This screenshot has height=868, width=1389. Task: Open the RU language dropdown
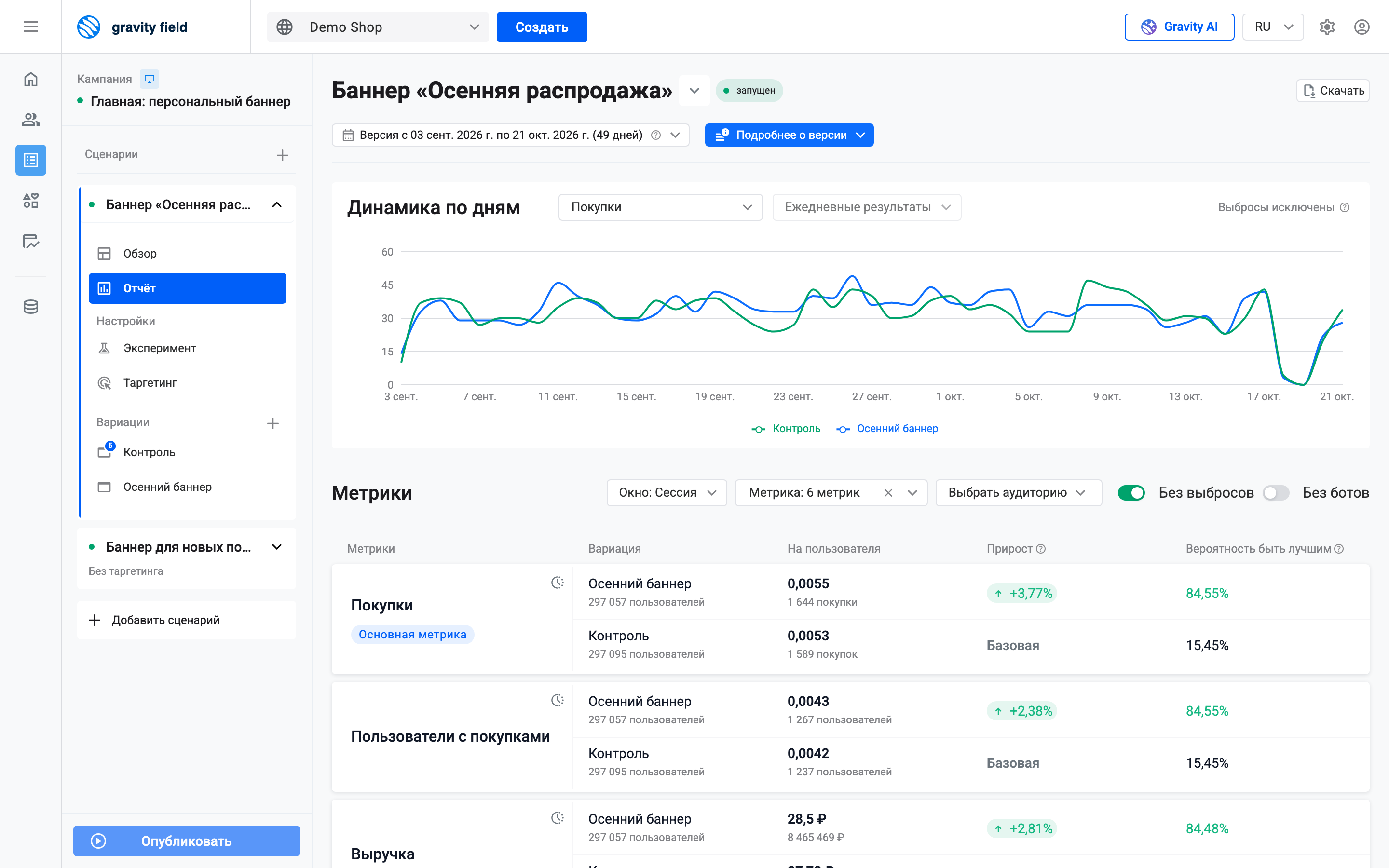click(x=1272, y=27)
